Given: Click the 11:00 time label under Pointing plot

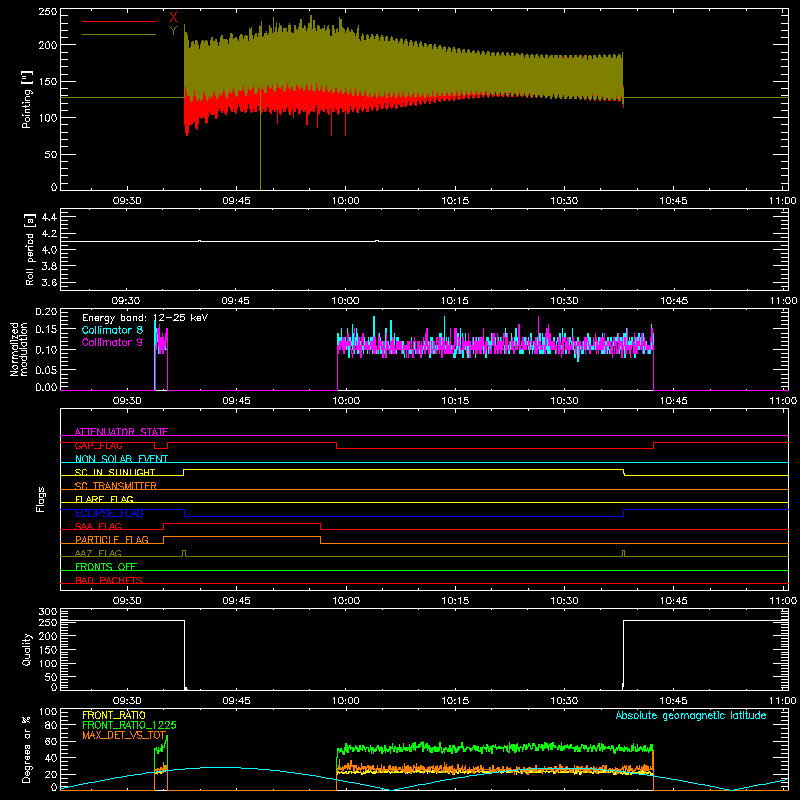Looking at the screenshot, I should point(783,201).
